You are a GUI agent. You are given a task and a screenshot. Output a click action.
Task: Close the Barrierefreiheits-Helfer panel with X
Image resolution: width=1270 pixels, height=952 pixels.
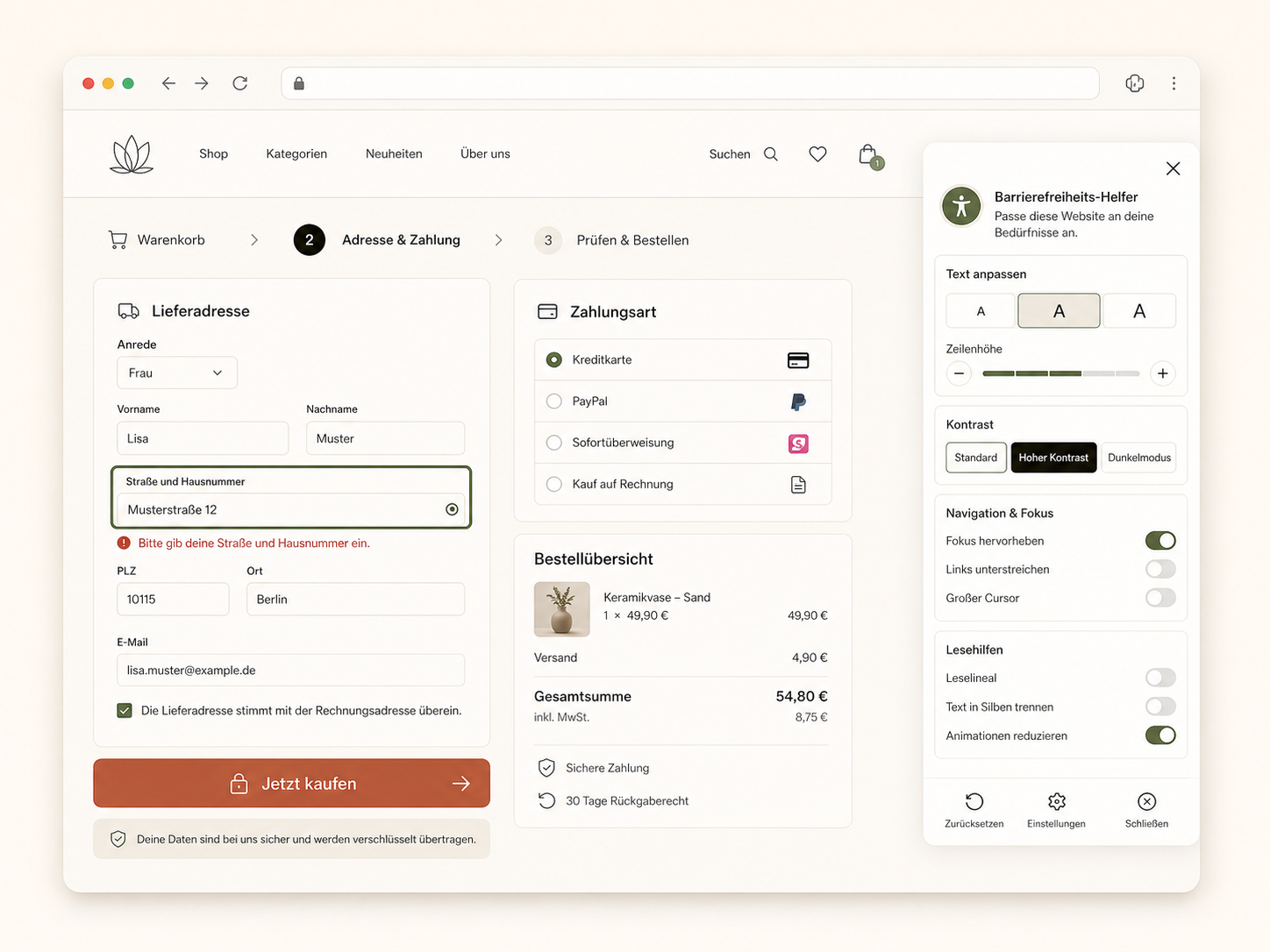tap(1173, 168)
